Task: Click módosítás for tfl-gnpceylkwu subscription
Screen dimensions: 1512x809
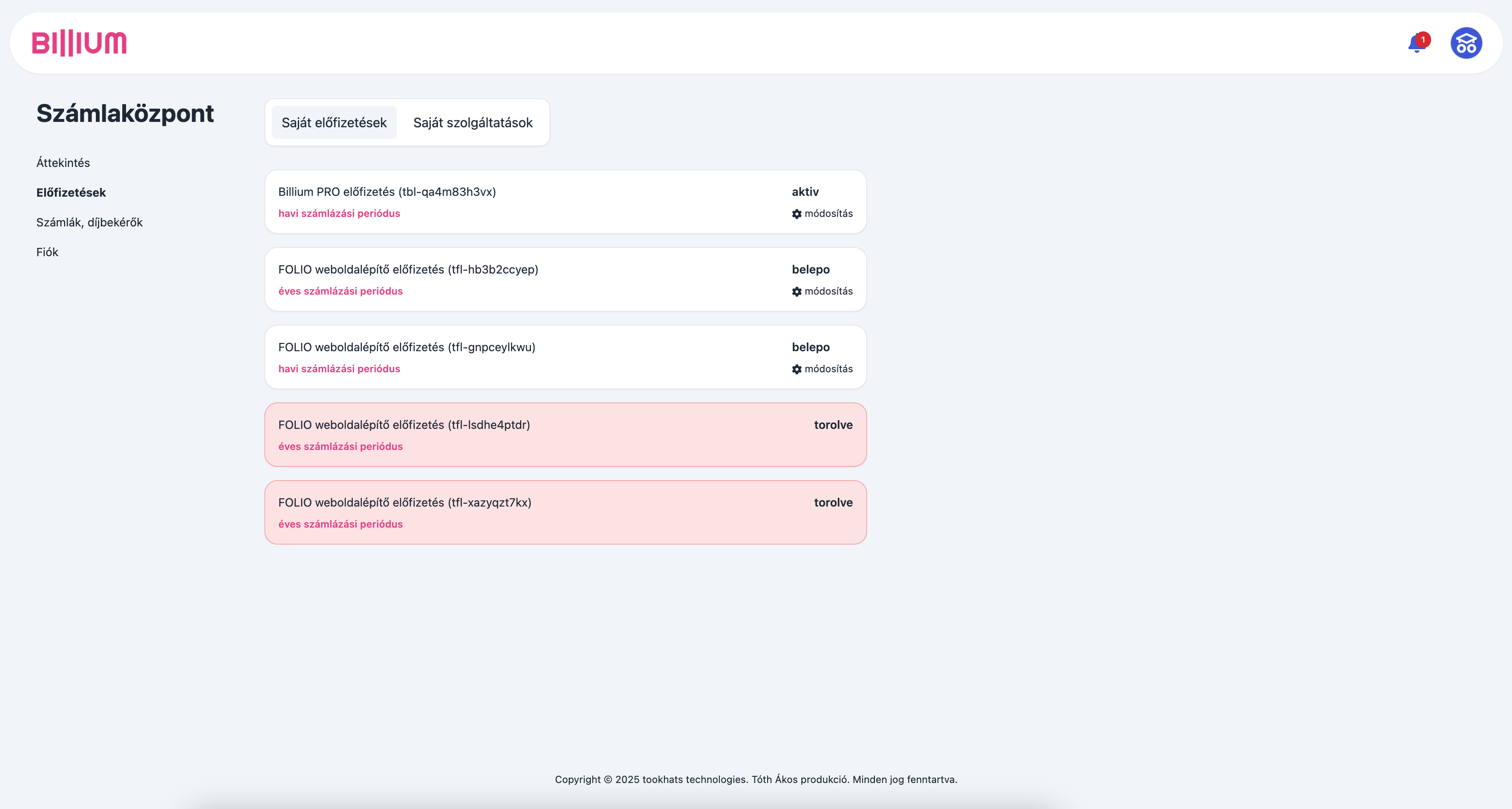Action: [x=828, y=369]
